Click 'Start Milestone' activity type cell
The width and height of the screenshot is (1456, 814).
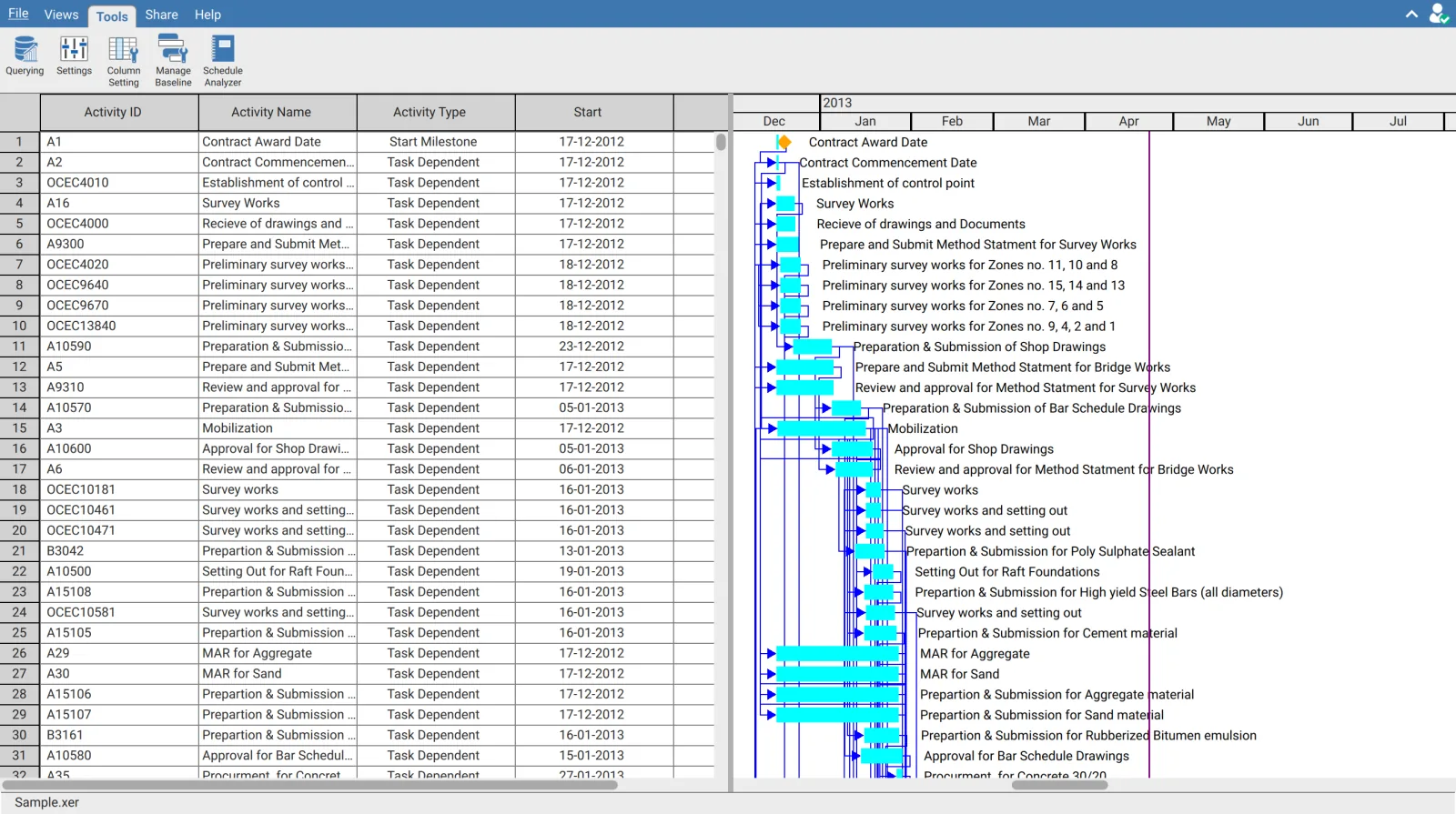point(436,142)
